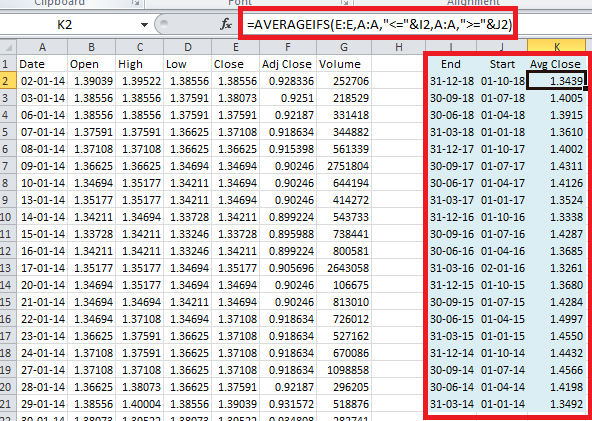Viewport: 592px width, 421px height.
Task: Select Adj Close cell 0.928336
Action: [288, 81]
